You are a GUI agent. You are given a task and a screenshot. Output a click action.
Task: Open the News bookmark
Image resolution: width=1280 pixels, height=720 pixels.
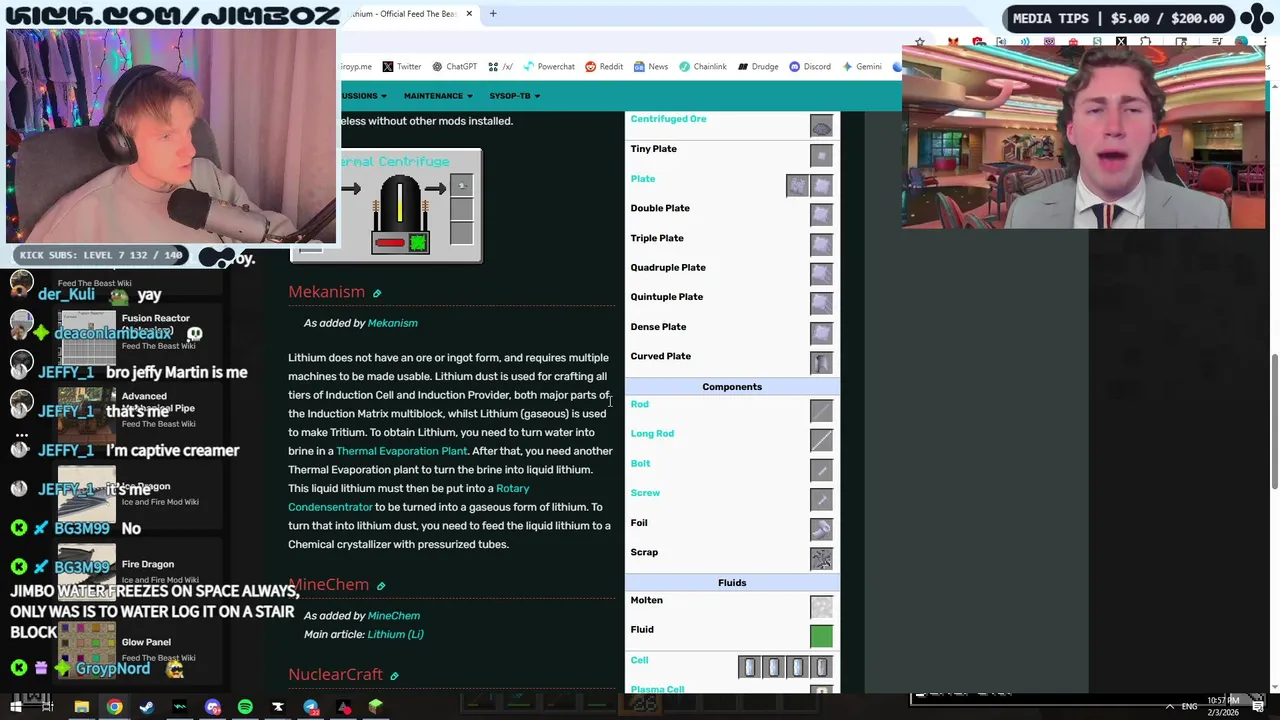650,67
